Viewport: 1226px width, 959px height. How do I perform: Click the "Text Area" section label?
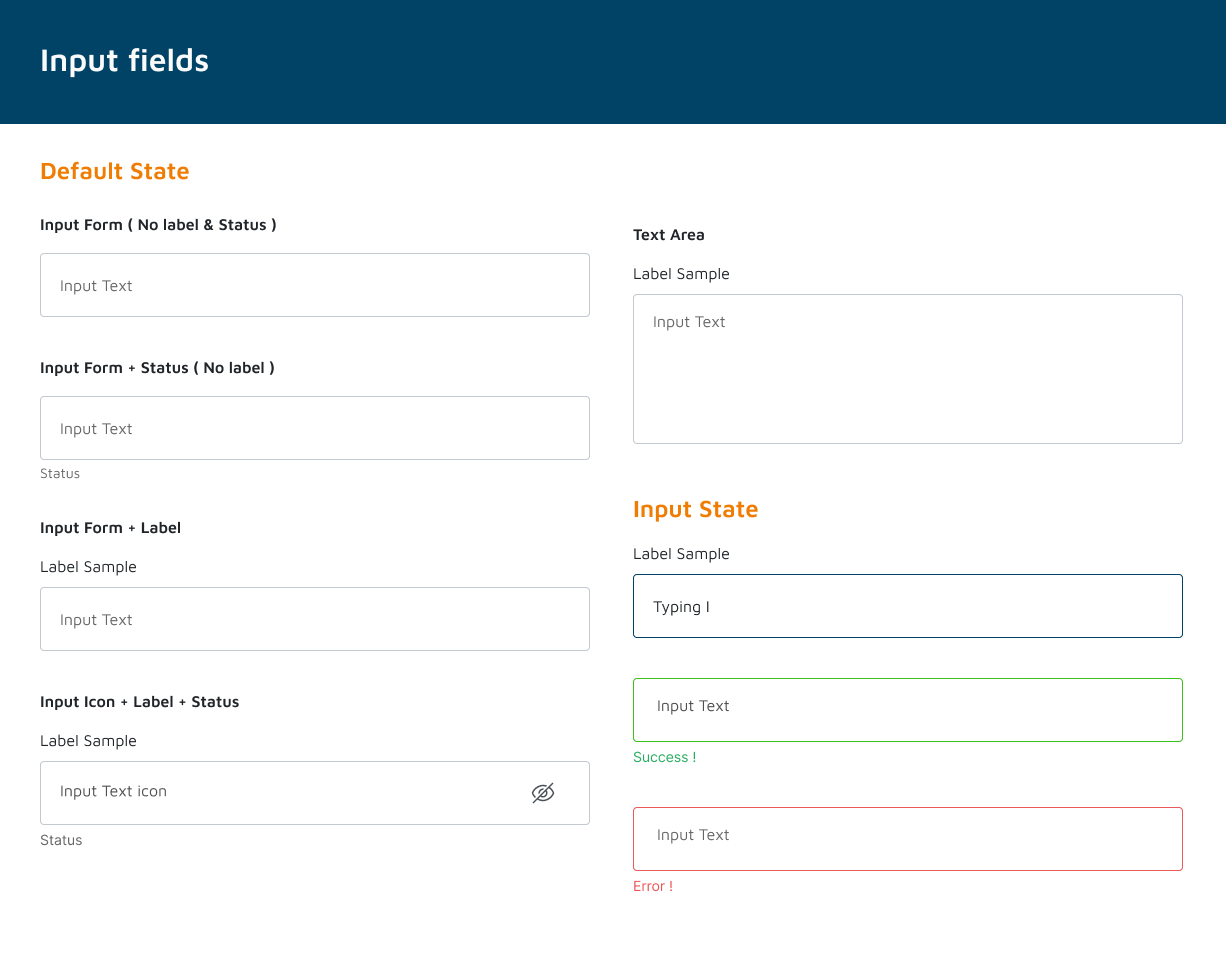coord(668,235)
